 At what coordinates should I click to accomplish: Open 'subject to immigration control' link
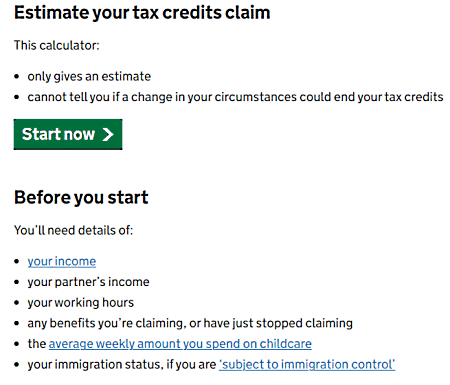307,364
